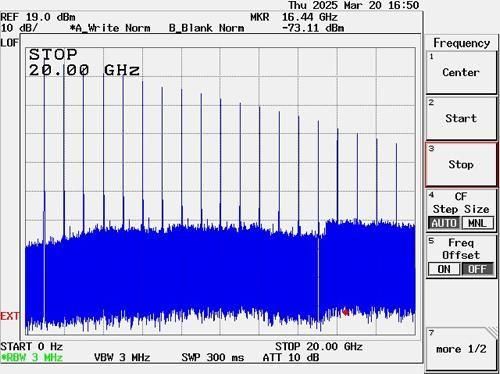500x374 pixels.
Task: Select the highlighted Stop softkey
Action: 461,164
